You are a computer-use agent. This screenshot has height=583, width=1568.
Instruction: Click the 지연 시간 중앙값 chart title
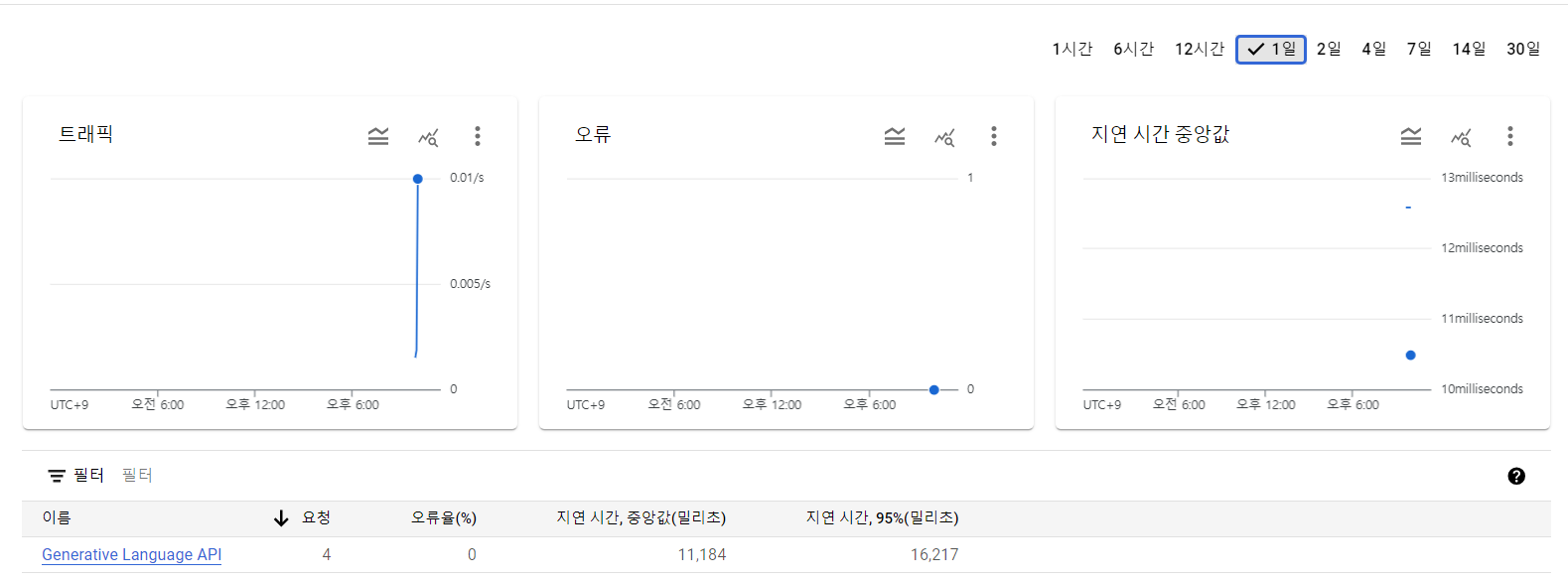1161,134
